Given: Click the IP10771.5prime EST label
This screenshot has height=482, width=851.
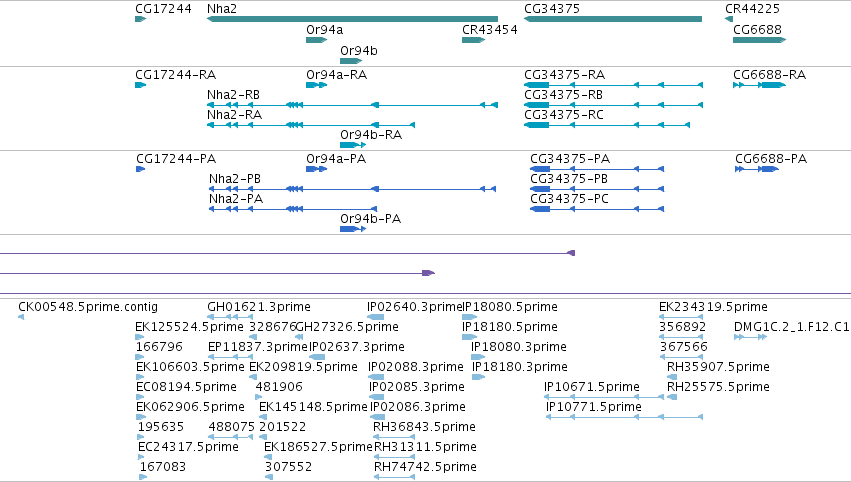Looking at the screenshot, I should coord(594,408).
